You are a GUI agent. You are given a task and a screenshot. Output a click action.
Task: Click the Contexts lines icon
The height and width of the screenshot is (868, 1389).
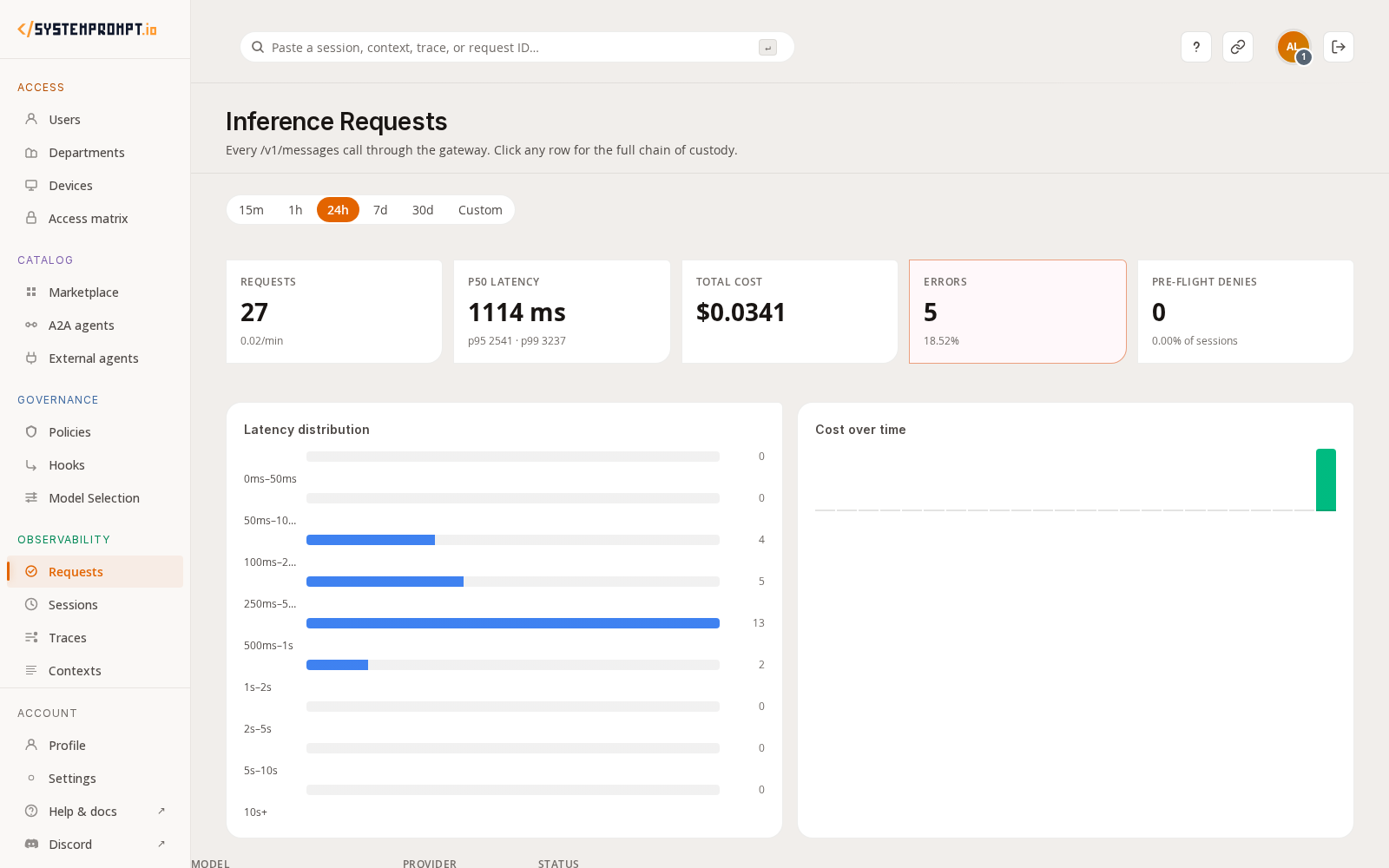pos(31,670)
